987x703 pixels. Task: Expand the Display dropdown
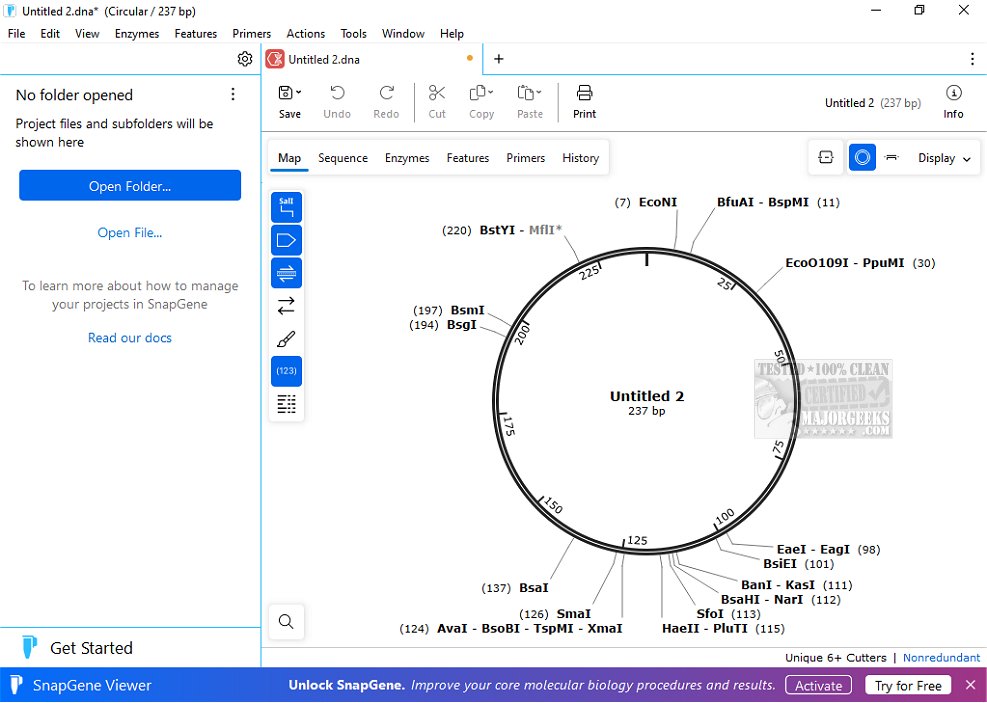coord(944,158)
